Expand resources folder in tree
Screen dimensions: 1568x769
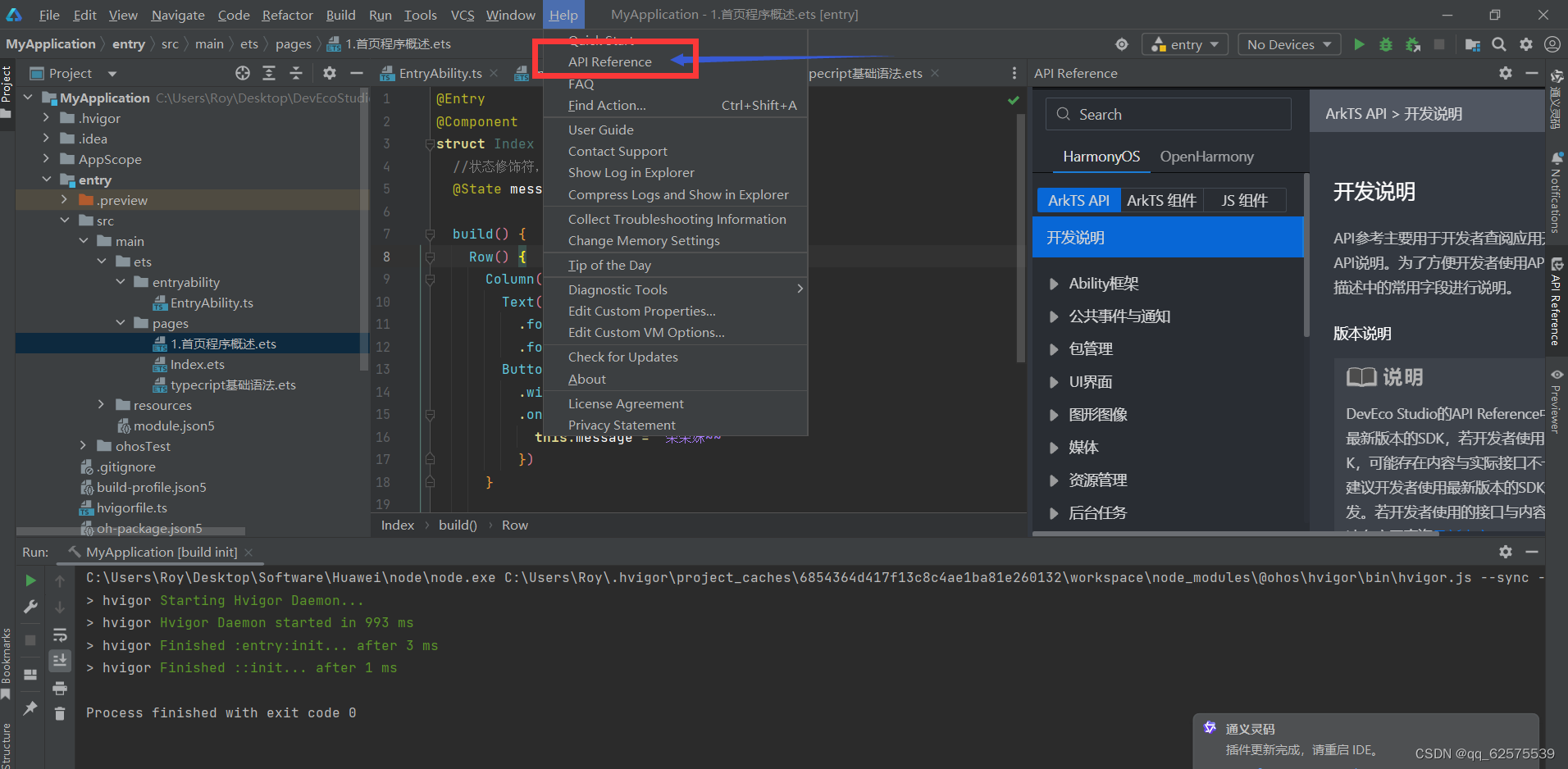[102, 405]
